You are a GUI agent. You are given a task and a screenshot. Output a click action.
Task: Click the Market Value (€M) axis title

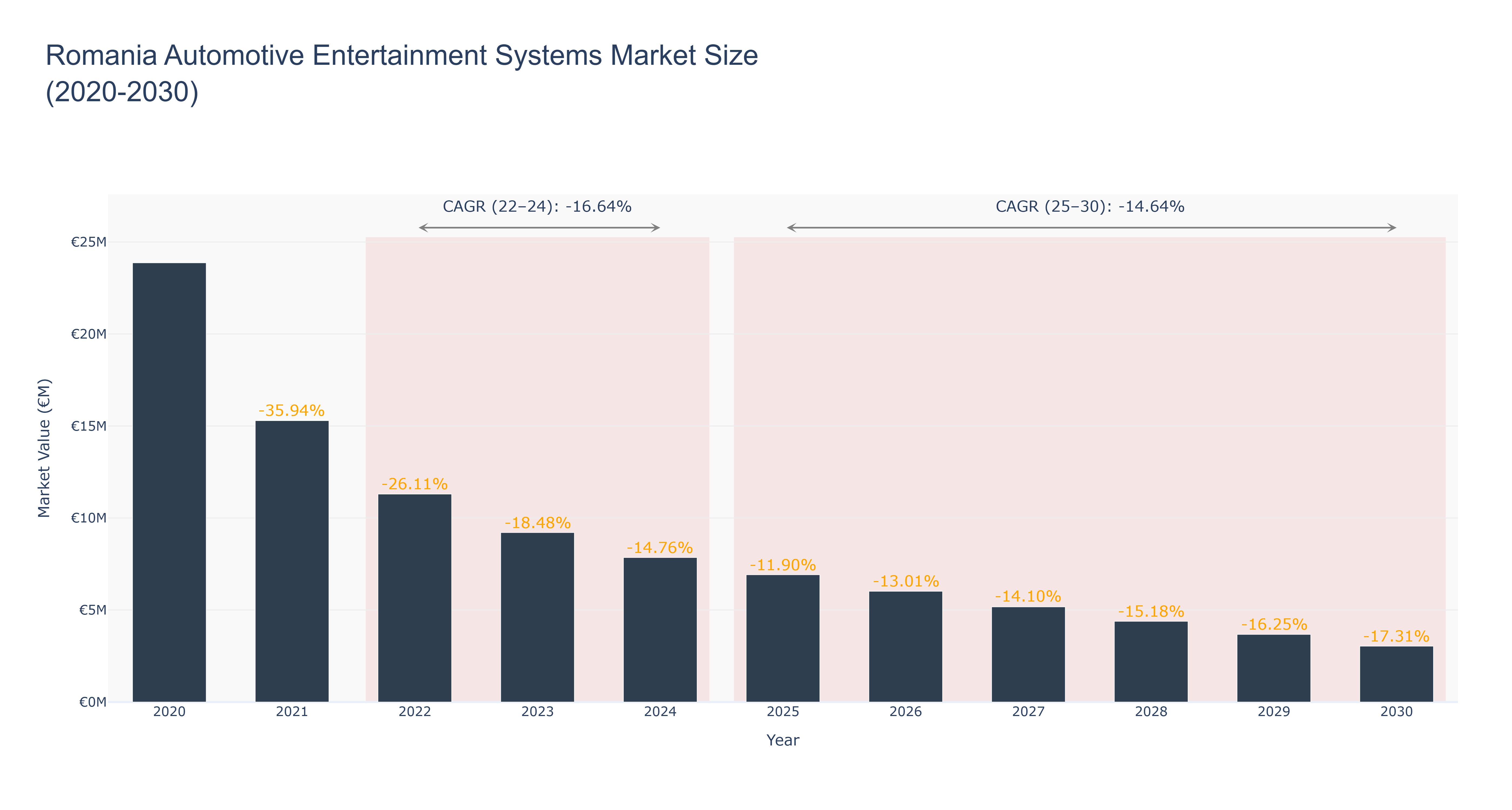point(44,448)
